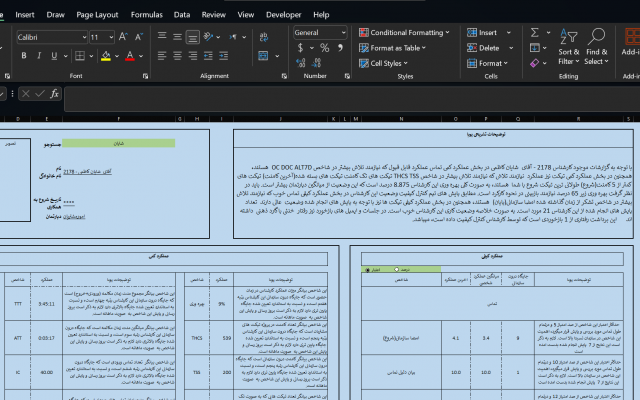Viewport: 640px width, 400px height.
Task: Open the Review tab
Action: click(x=213, y=15)
